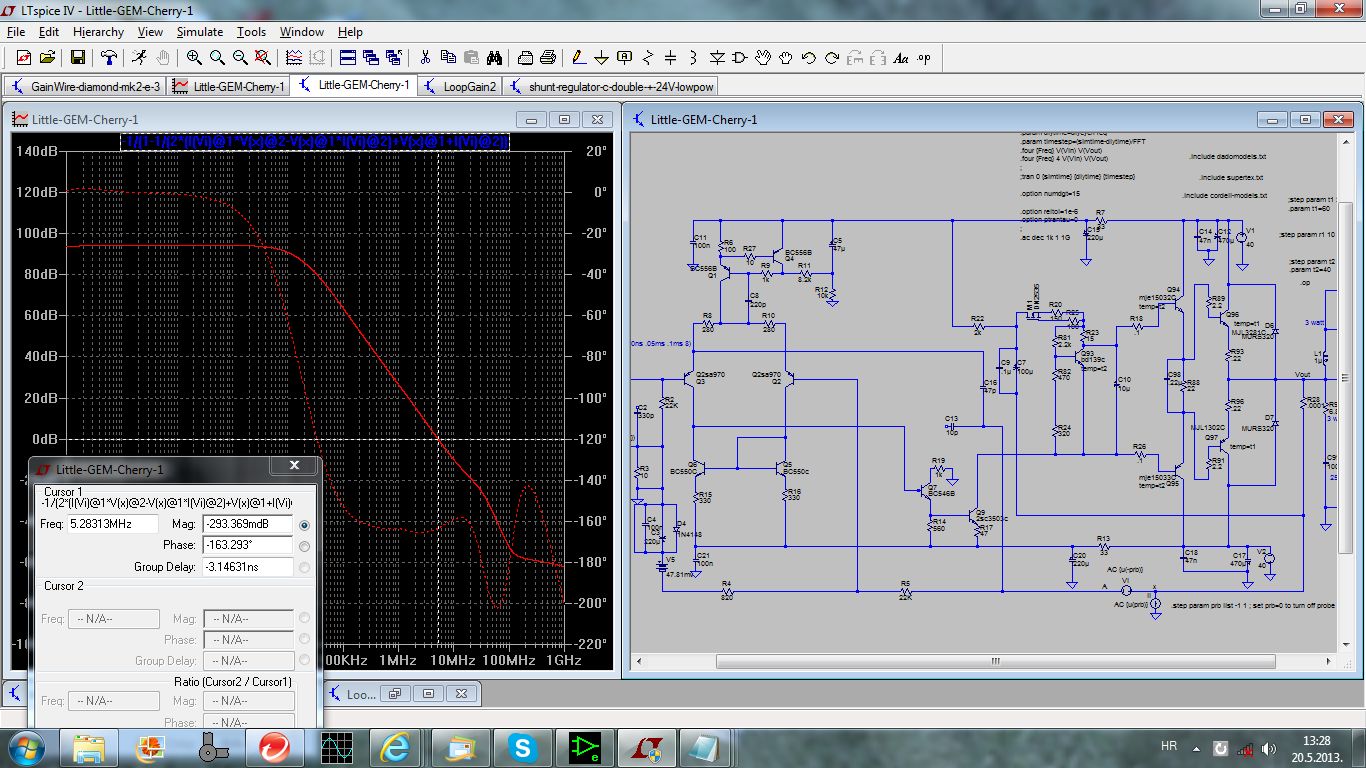Select the Draw Wire pencil tool
This screenshot has height=768, width=1366.
pos(579,58)
